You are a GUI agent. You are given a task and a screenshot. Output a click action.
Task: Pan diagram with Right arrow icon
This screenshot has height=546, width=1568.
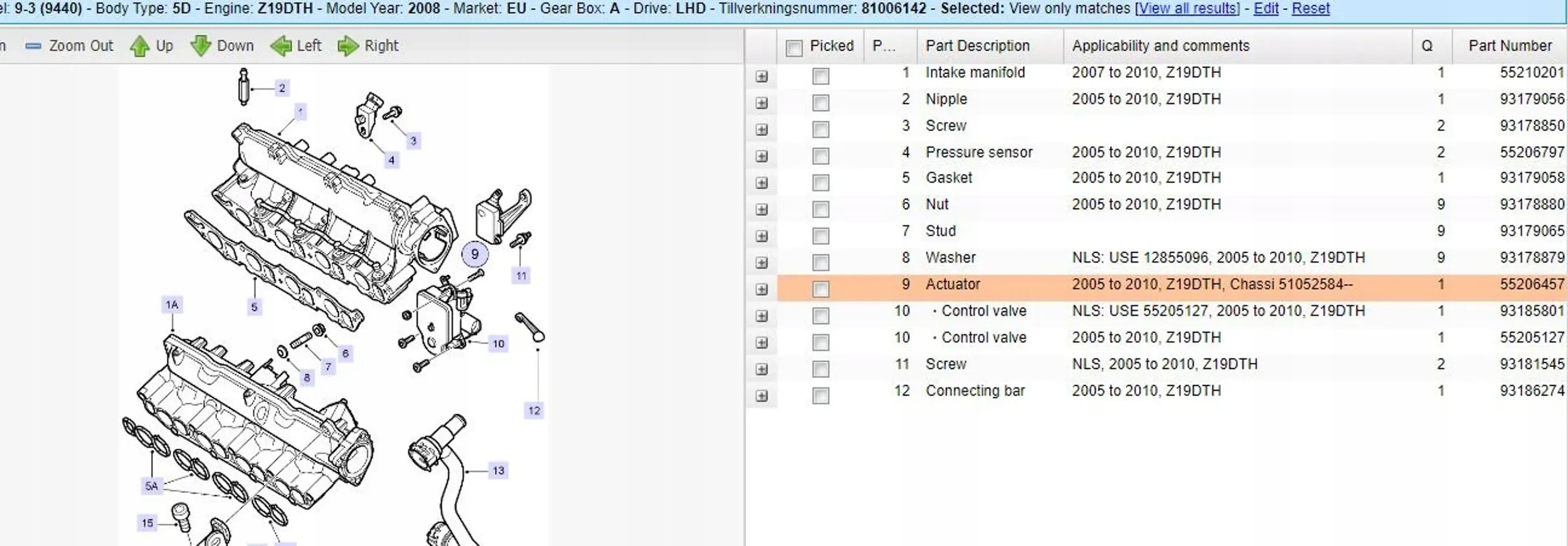click(347, 46)
